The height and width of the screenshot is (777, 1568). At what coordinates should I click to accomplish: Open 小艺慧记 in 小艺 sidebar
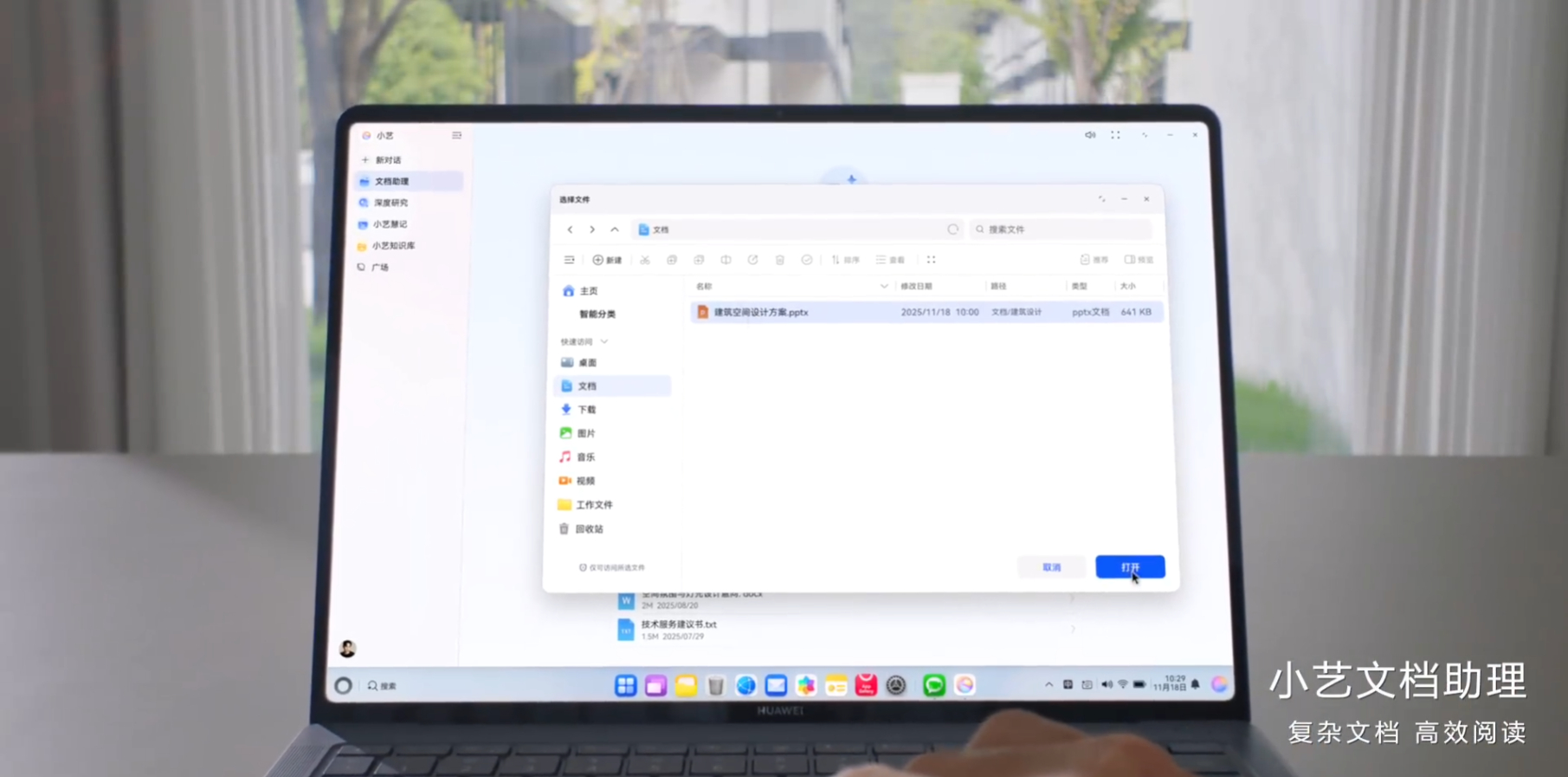[x=383, y=224]
